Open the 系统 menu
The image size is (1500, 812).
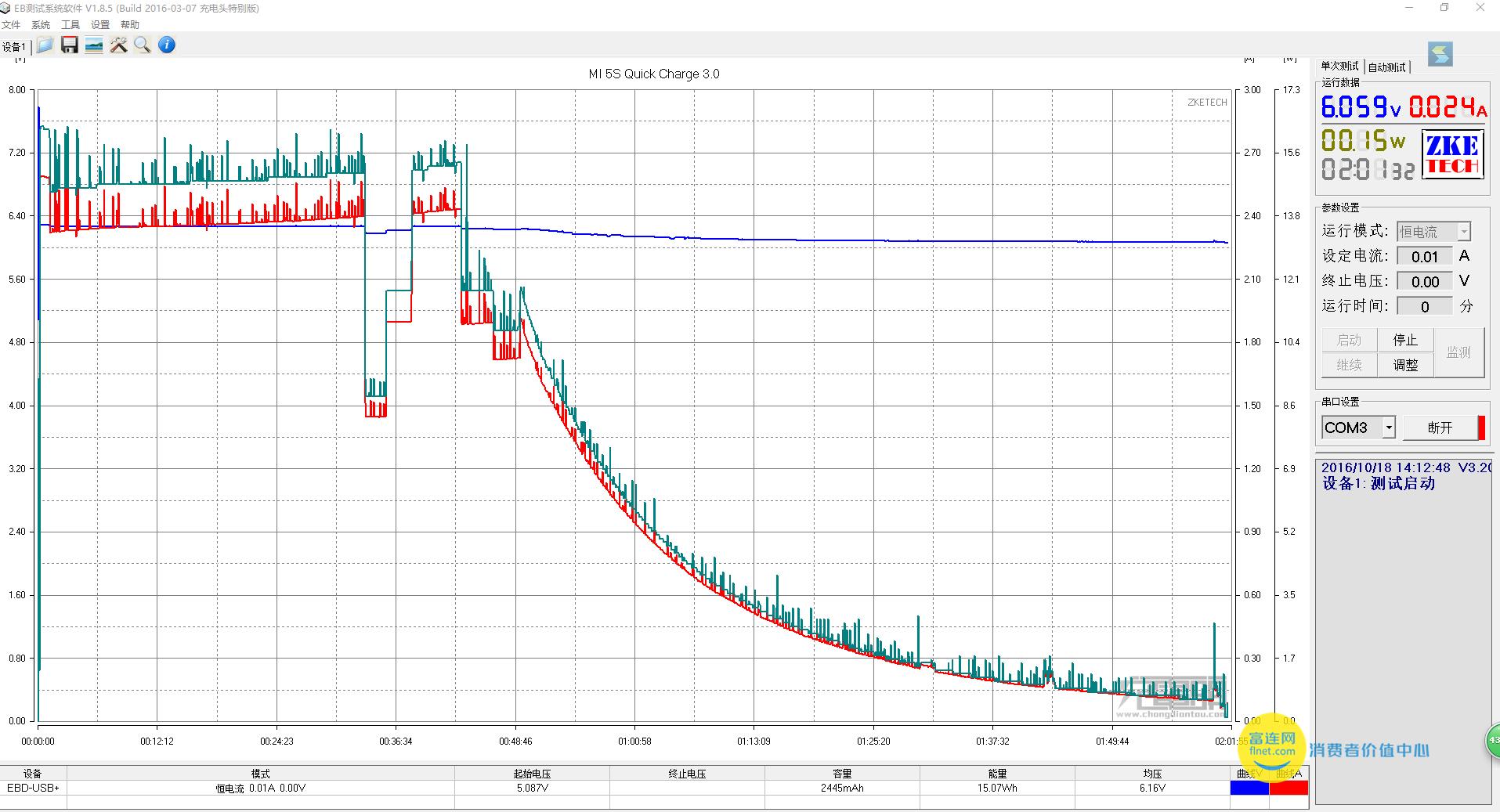[41, 25]
